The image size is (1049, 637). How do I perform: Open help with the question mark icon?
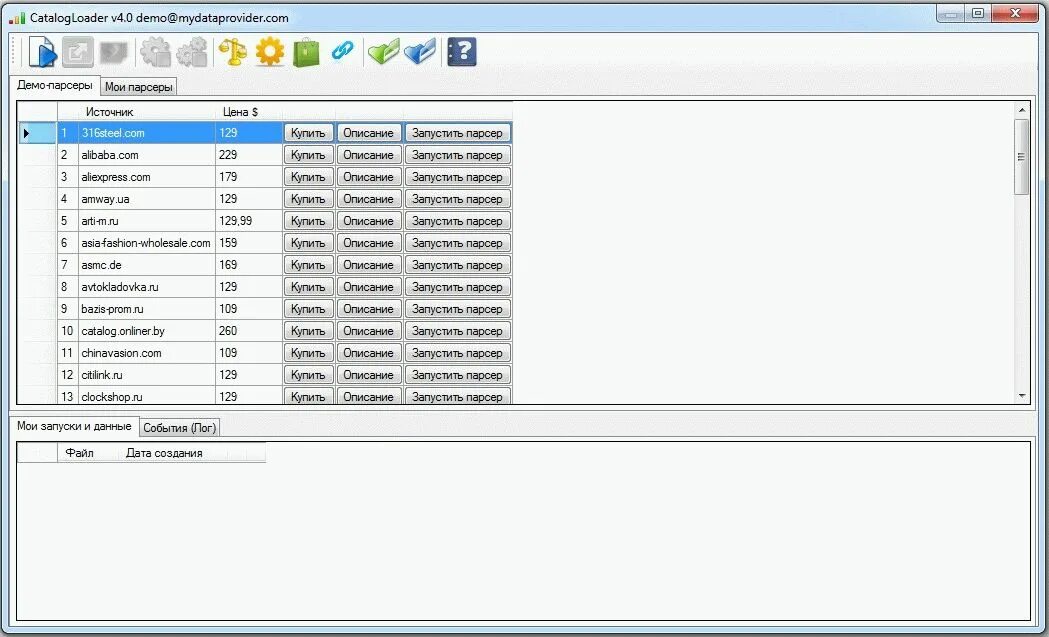point(462,52)
